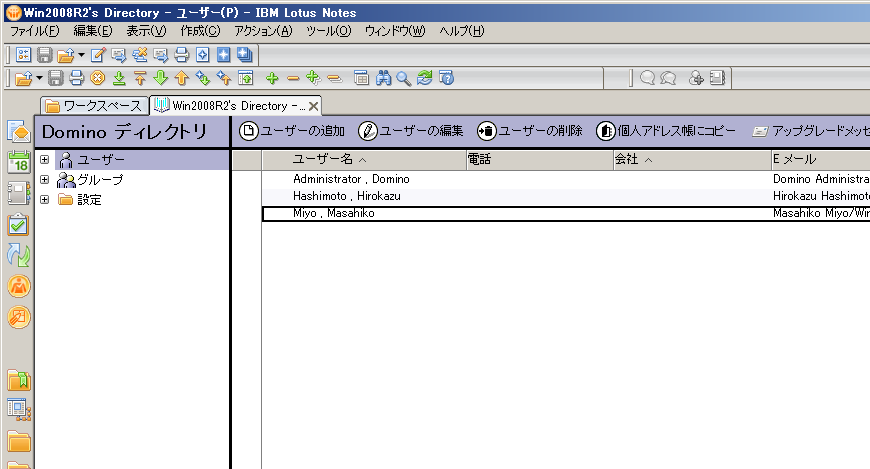
Task: Click the printer icon in the top toolbar
Action: (x=181, y=54)
